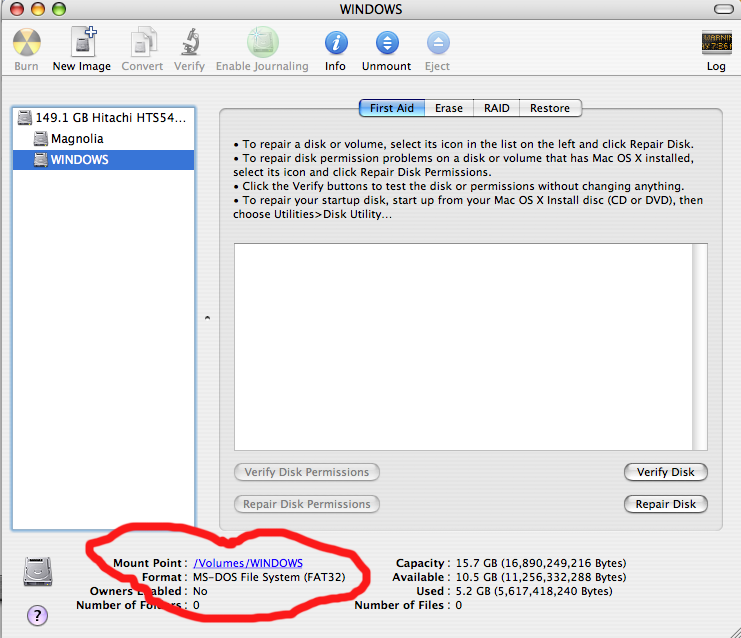Open Disk Utility help question mark

37,615
